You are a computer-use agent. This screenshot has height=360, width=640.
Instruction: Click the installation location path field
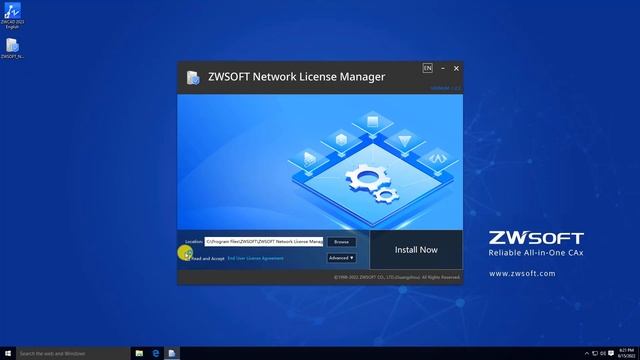(x=264, y=242)
